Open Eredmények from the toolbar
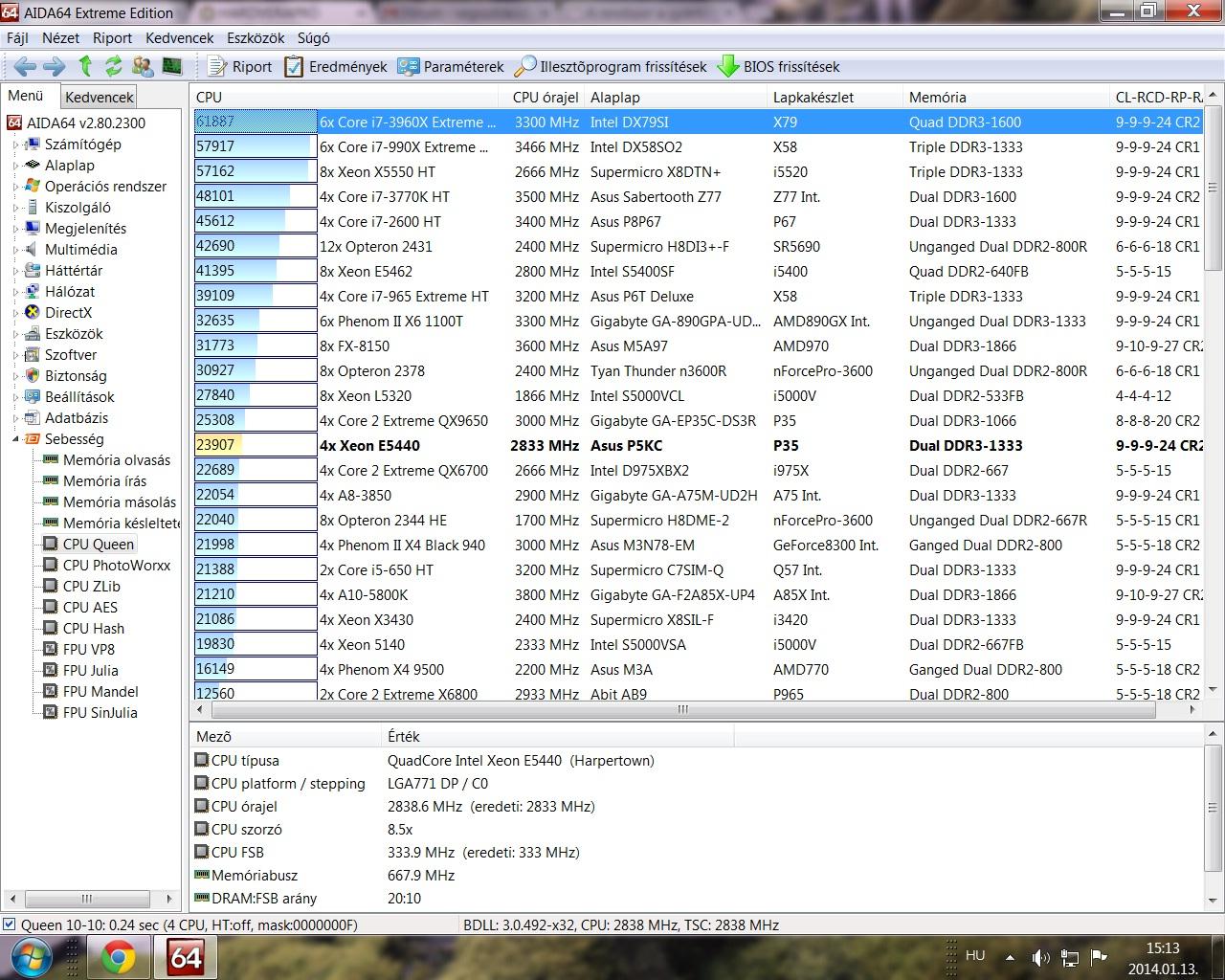Viewport: 1225px width, 980px height. 335,67
